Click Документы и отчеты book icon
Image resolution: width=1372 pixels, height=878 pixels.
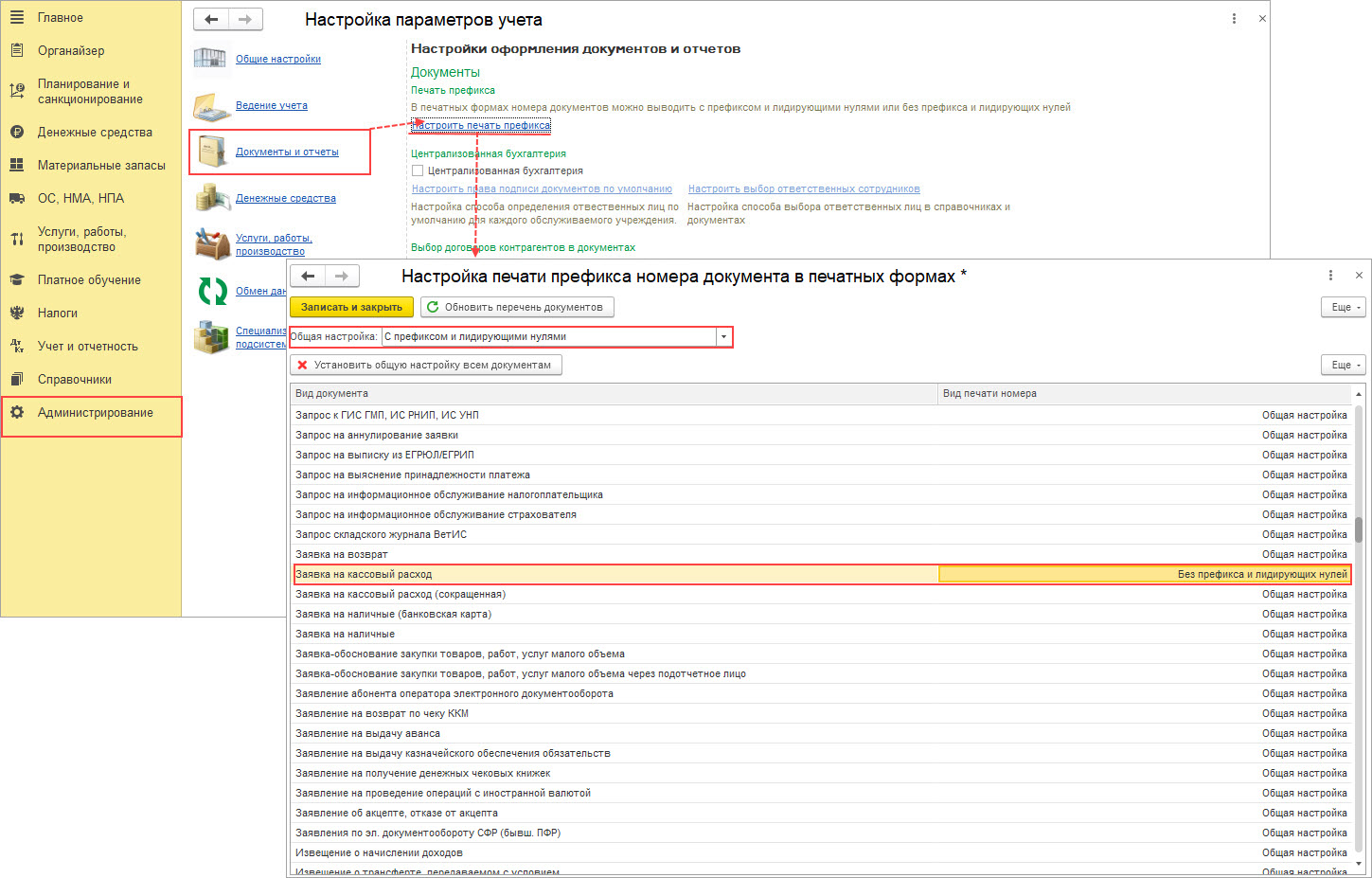[x=212, y=152]
